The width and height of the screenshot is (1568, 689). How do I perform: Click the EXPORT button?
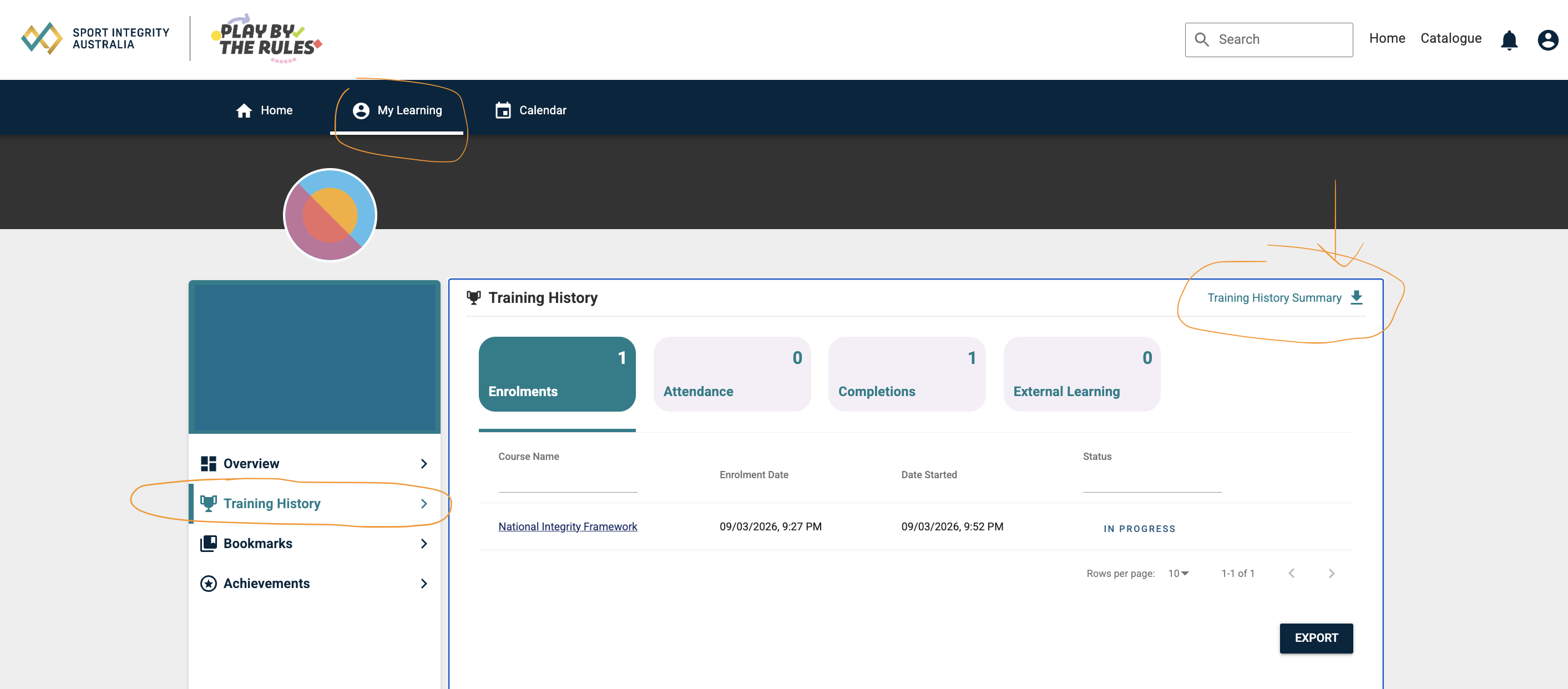1316,637
